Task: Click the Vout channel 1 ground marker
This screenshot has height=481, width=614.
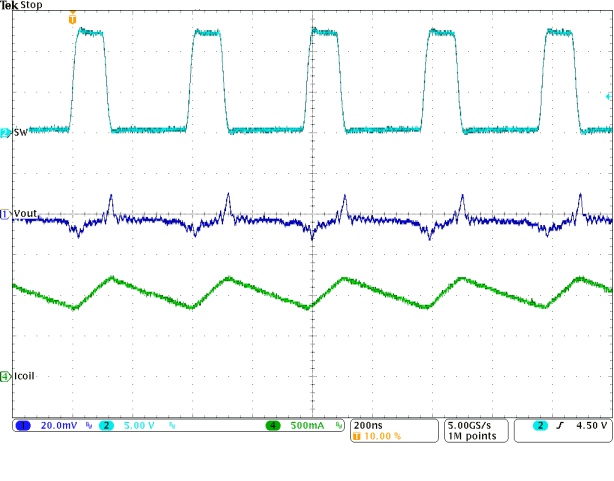Action: click(x=6, y=214)
